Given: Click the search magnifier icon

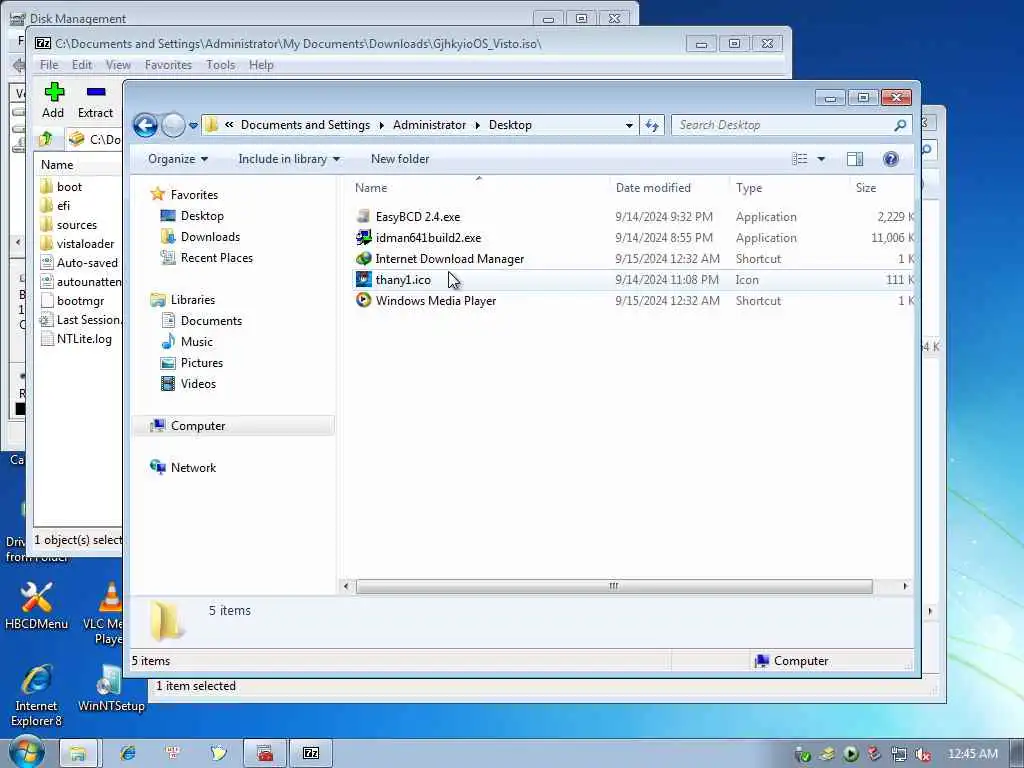Looking at the screenshot, I should [x=901, y=125].
